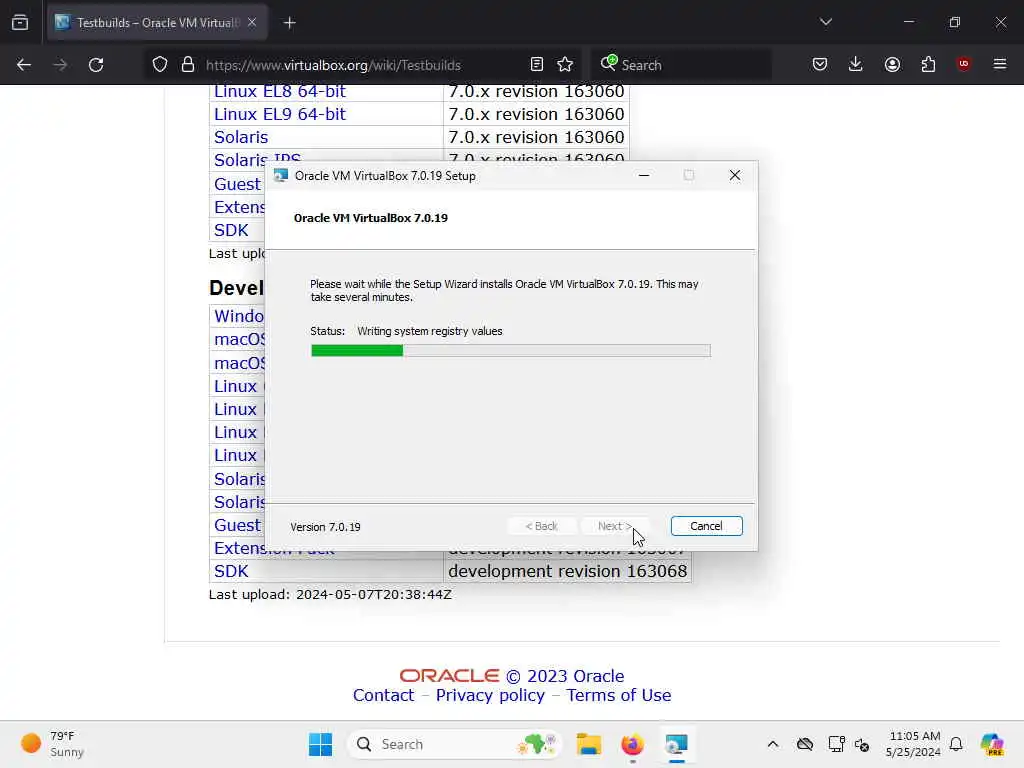Screen dimensions: 1024x768
Task: Click the installation progress bar
Action: coord(511,351)
